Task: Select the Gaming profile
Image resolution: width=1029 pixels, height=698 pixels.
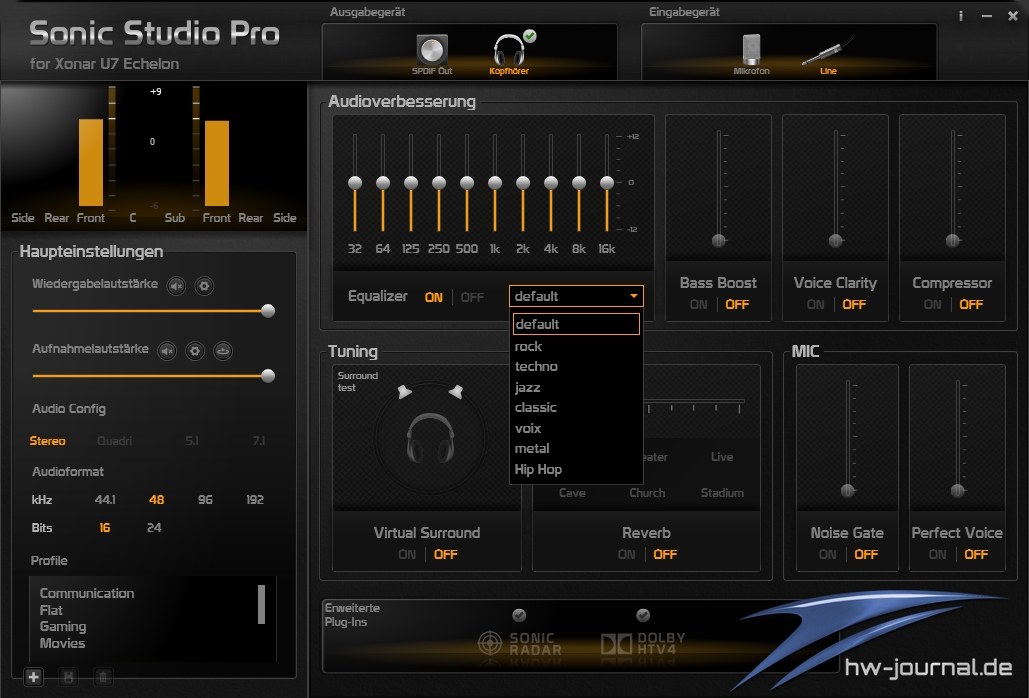Action: click(63, 626)
